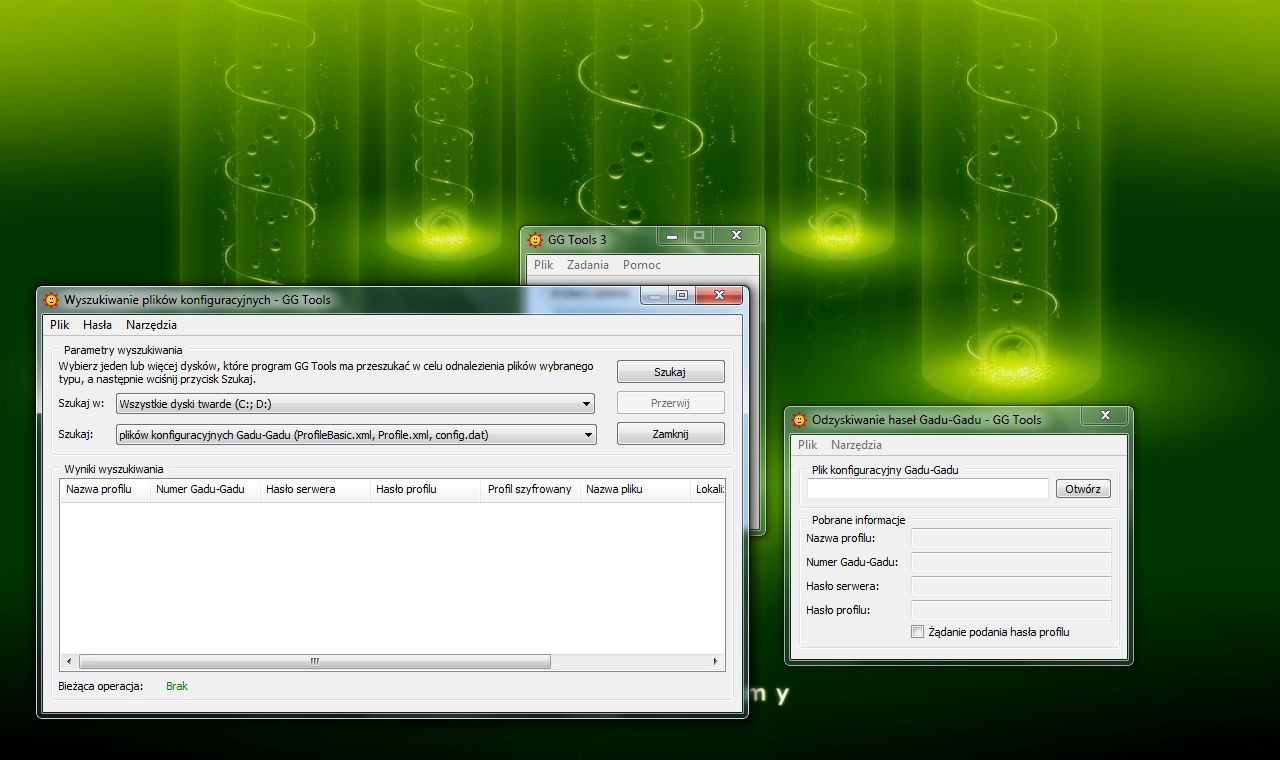Sort results by 'Nazwa pliku' column header

click(x=635, y=489)
